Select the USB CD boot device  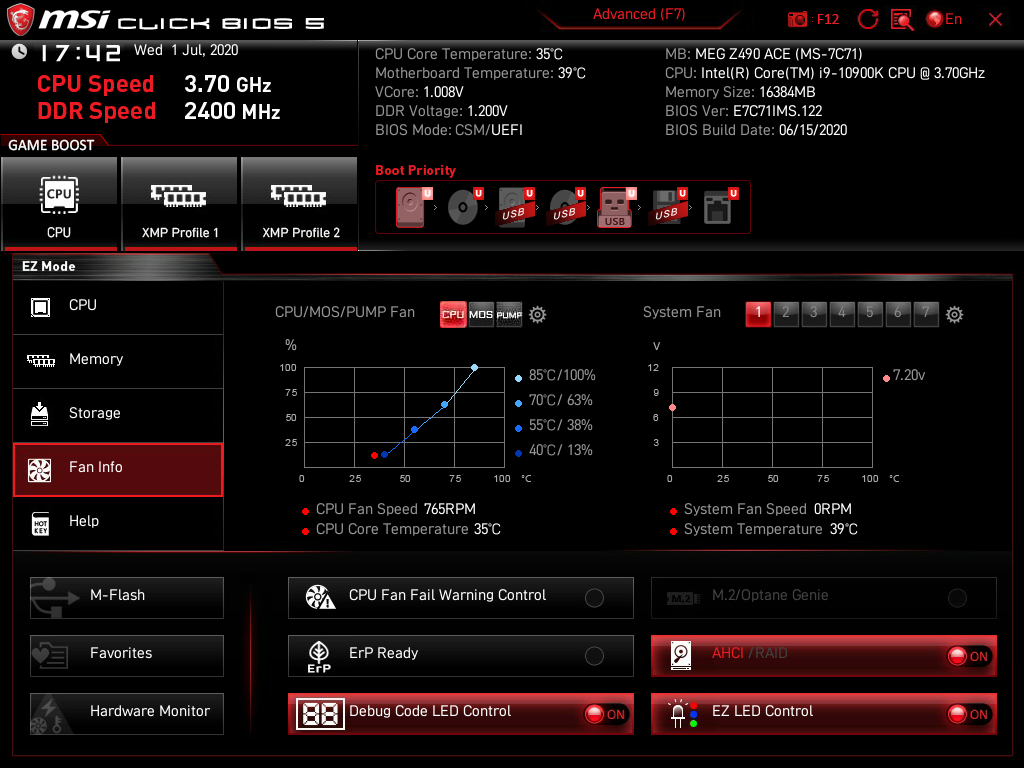click(566, 207)
